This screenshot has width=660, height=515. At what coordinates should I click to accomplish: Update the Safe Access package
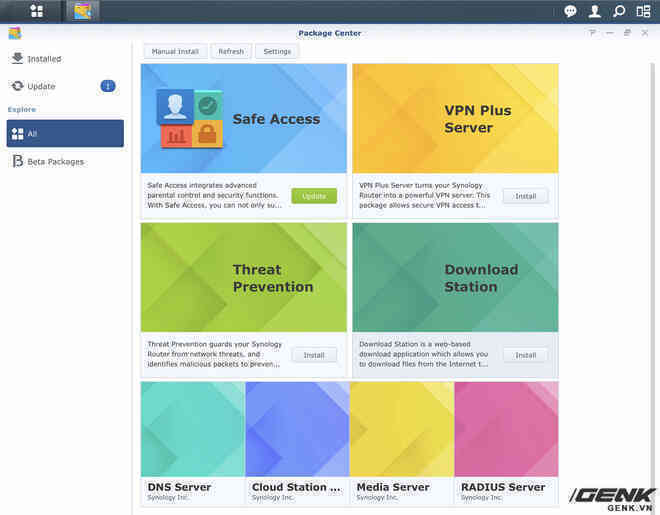(x=314, y=196)
